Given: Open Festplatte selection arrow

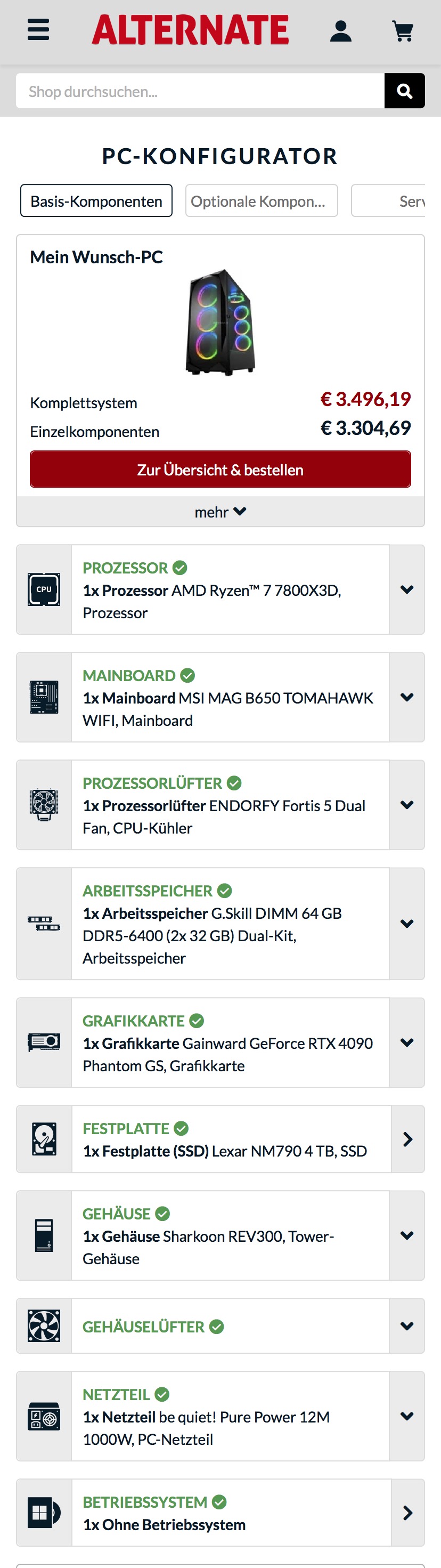Looking at the screenshot, I should point(407,1139).
